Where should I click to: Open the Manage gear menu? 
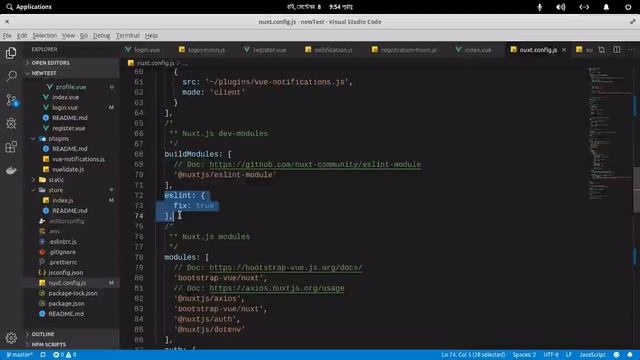pyautogui.click(x=11, y=338)
